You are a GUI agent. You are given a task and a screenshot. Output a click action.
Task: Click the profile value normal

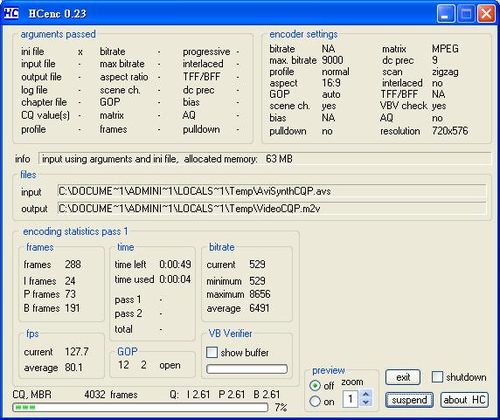coord(336,71)
